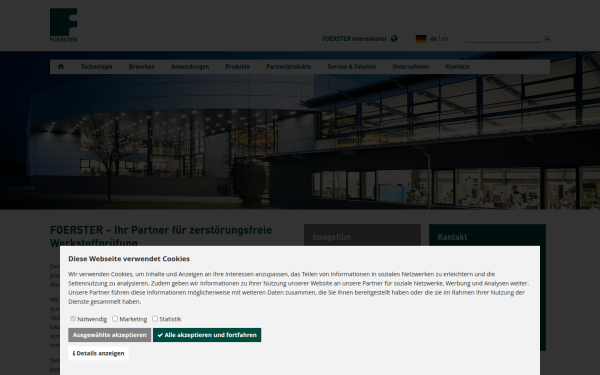Switch language to de
600x375 pixels.
(433, 39)
